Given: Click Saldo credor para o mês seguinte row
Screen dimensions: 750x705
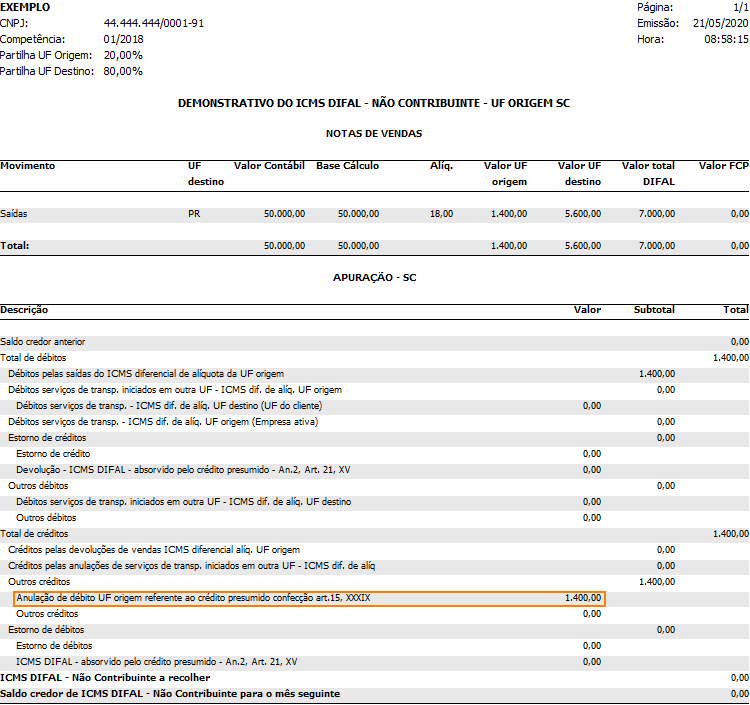Looking at the screenshot, I should (x=375, y=694).
